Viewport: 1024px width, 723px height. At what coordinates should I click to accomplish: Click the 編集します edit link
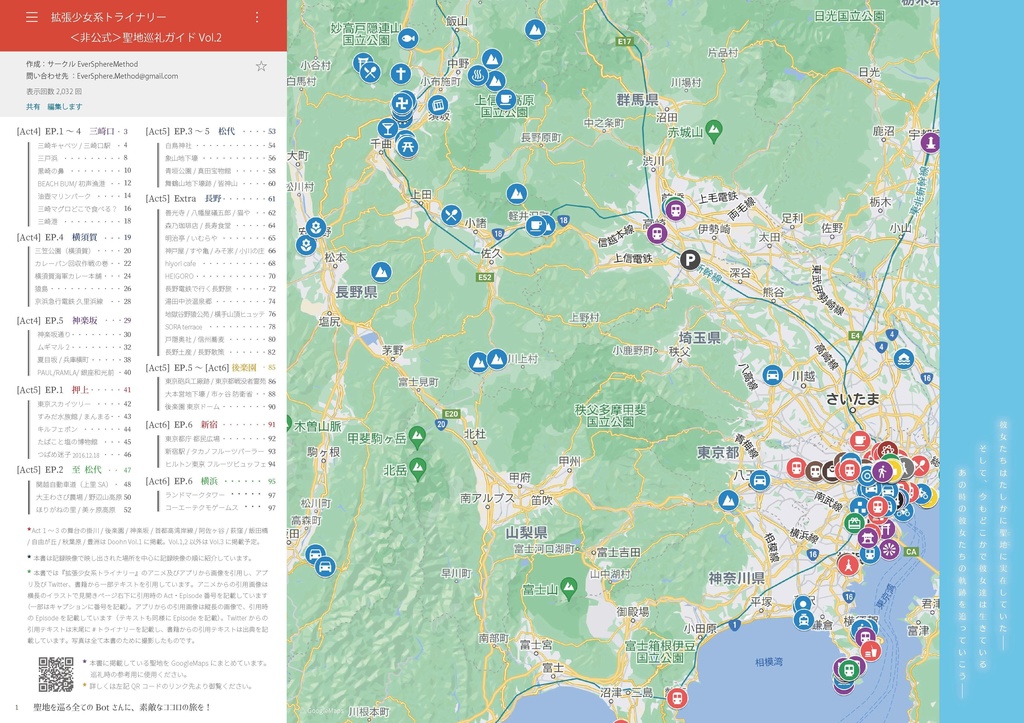click(65, 106)
